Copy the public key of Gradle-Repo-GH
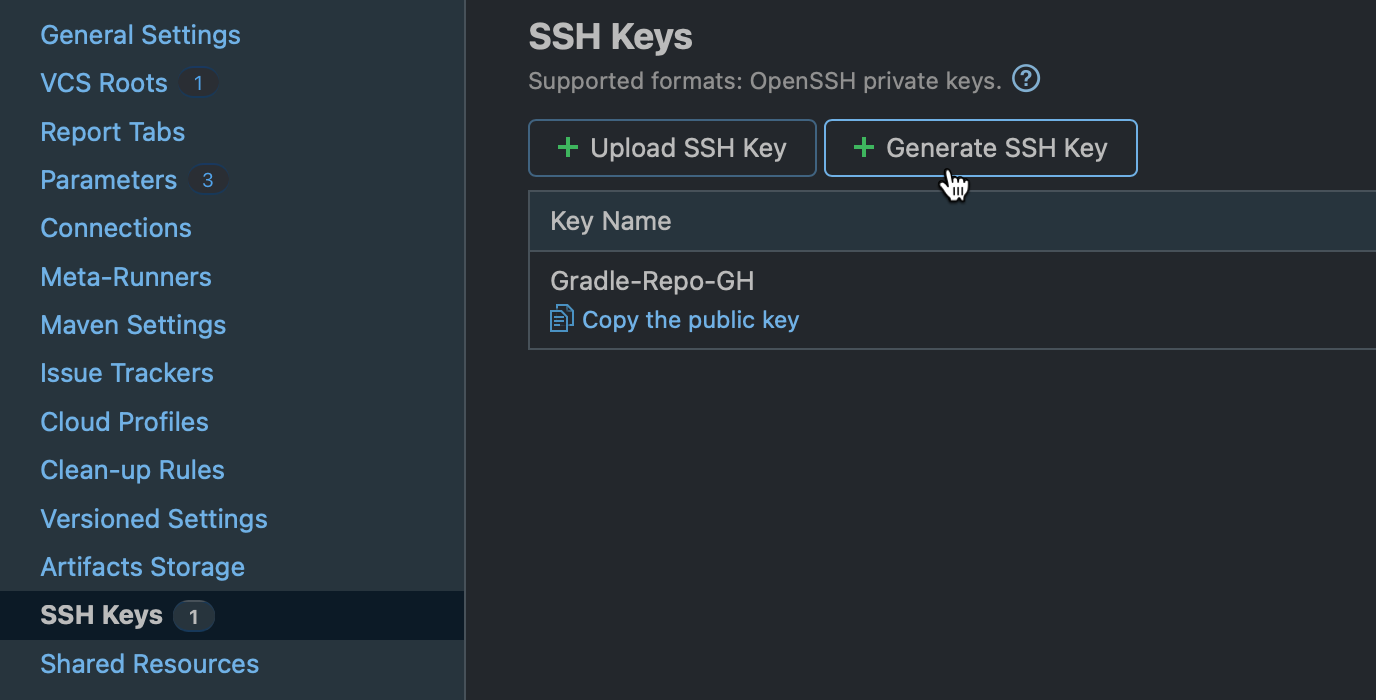This screenshot has height=700, width=1376. [690, 319]
